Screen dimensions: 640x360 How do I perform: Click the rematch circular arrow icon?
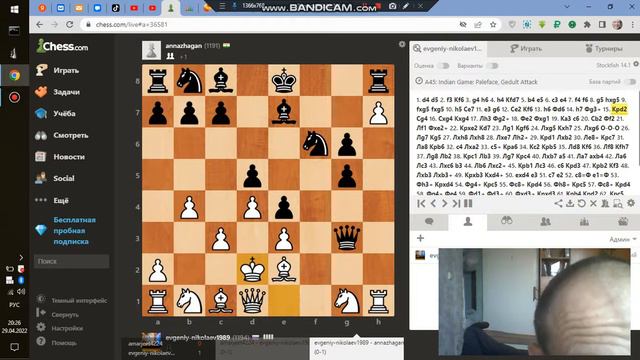(x=582, y=203)
